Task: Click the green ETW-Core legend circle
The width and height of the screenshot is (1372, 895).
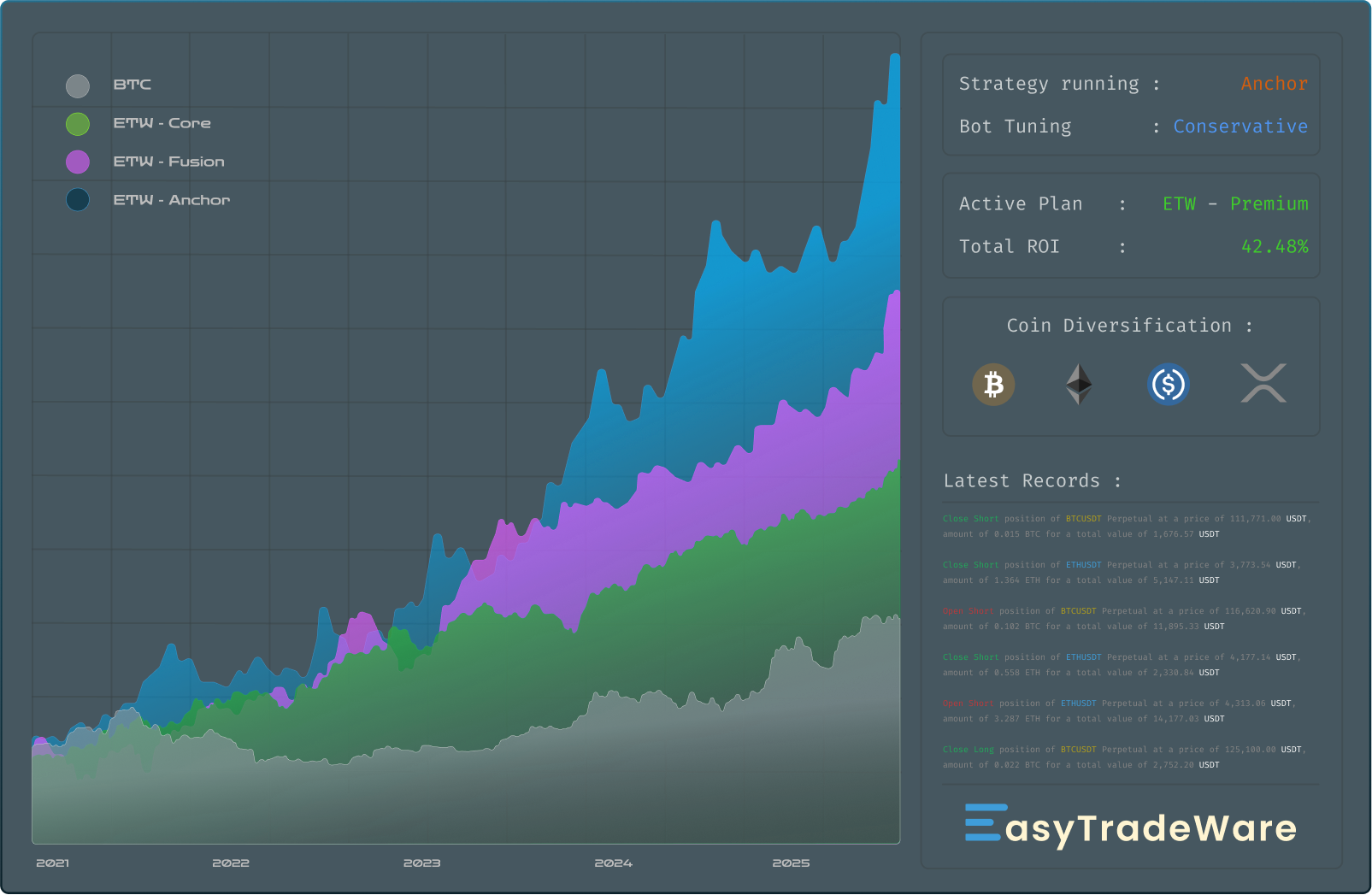Action: tap(77, 123)
